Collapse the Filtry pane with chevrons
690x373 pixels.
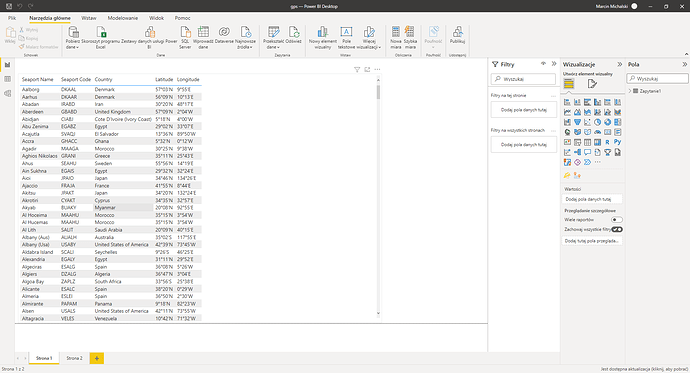pos(554,64)
